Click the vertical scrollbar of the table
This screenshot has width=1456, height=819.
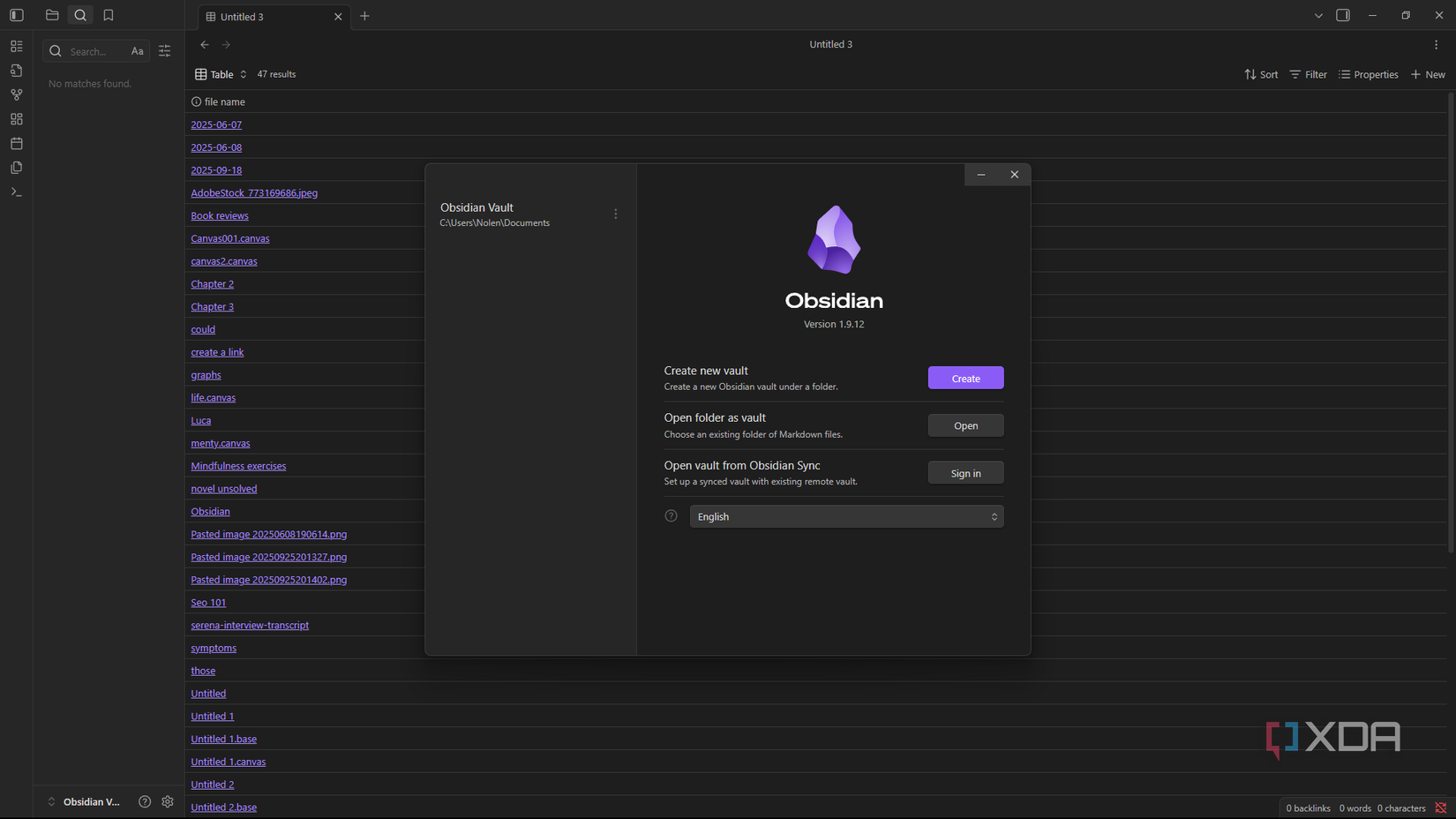pyautogui.click(x=1452, y=322)
